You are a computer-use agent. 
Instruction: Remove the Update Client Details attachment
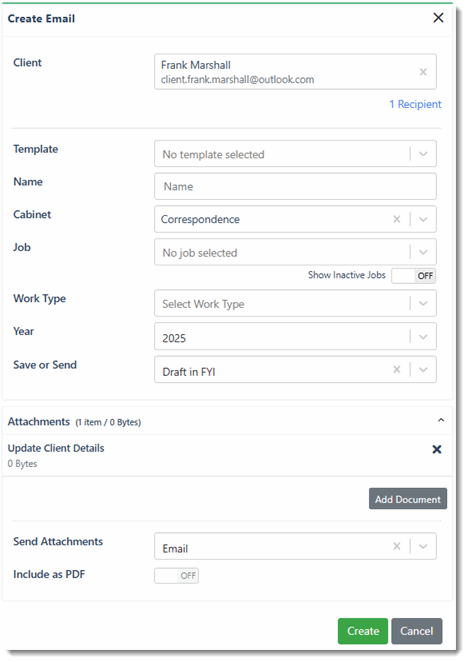click(437, 449)
